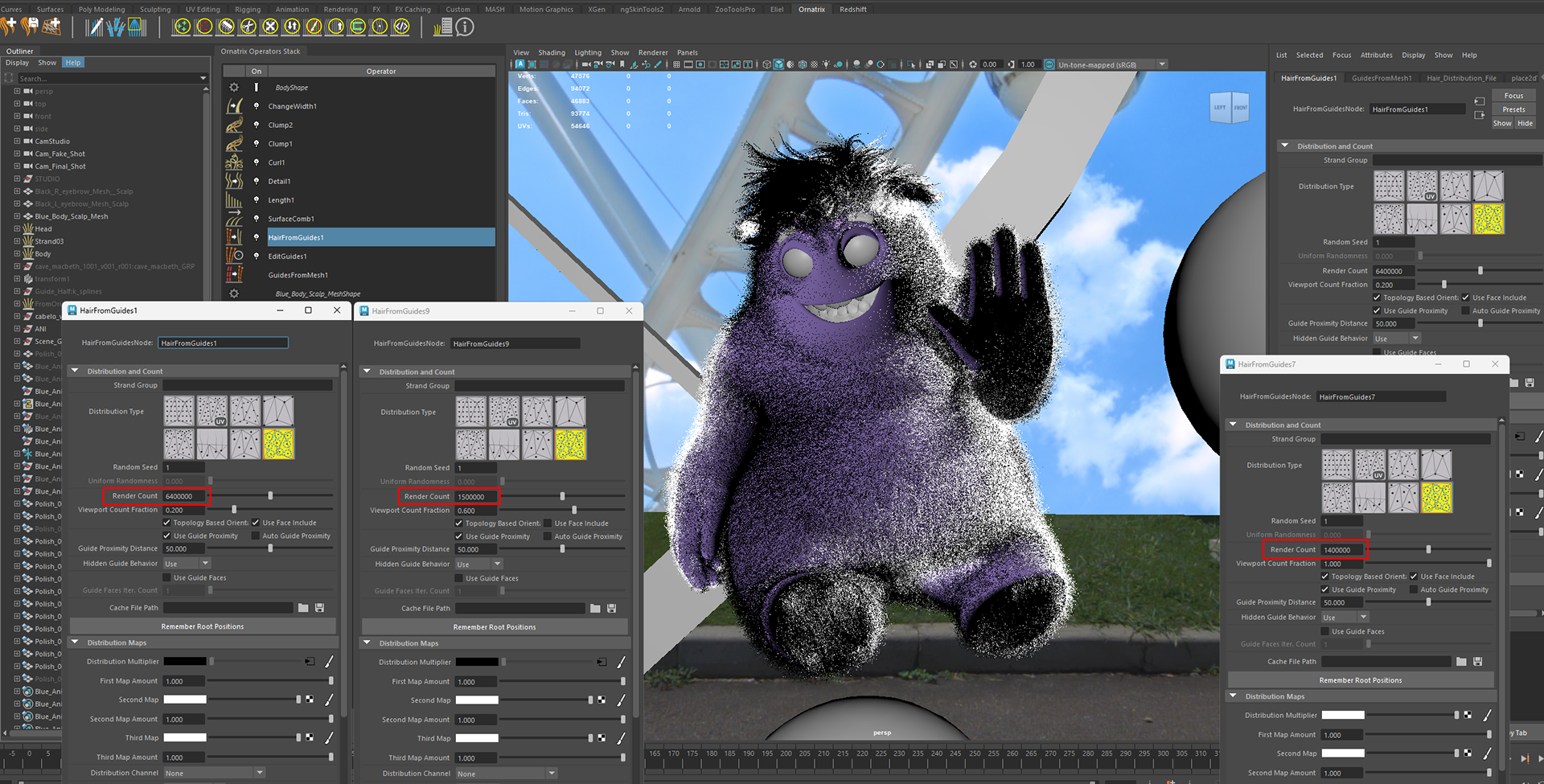Open the Rigging shelf tab

[248, 10]
